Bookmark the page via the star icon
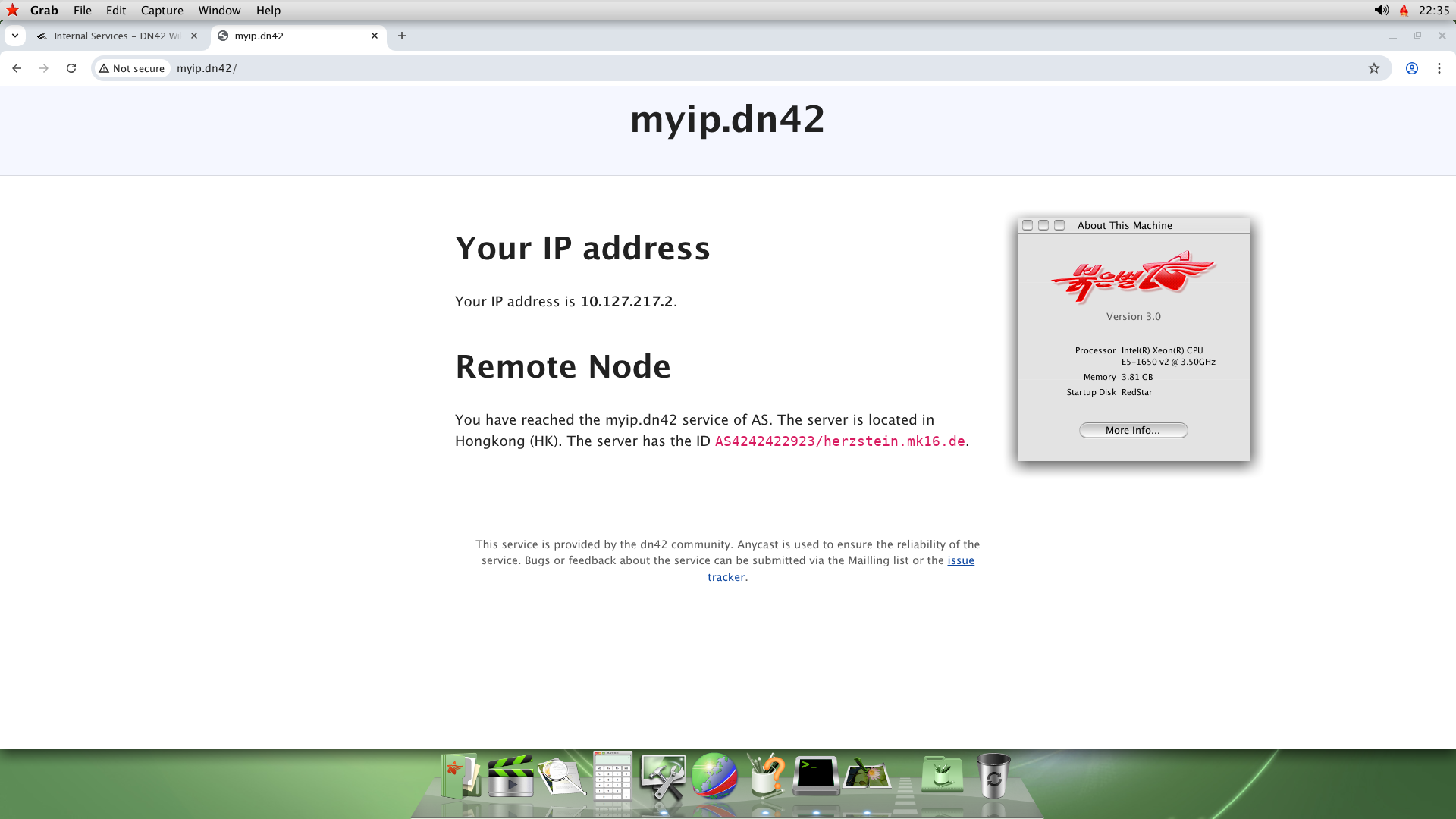1456x819 pixels. click(1374, 68)
